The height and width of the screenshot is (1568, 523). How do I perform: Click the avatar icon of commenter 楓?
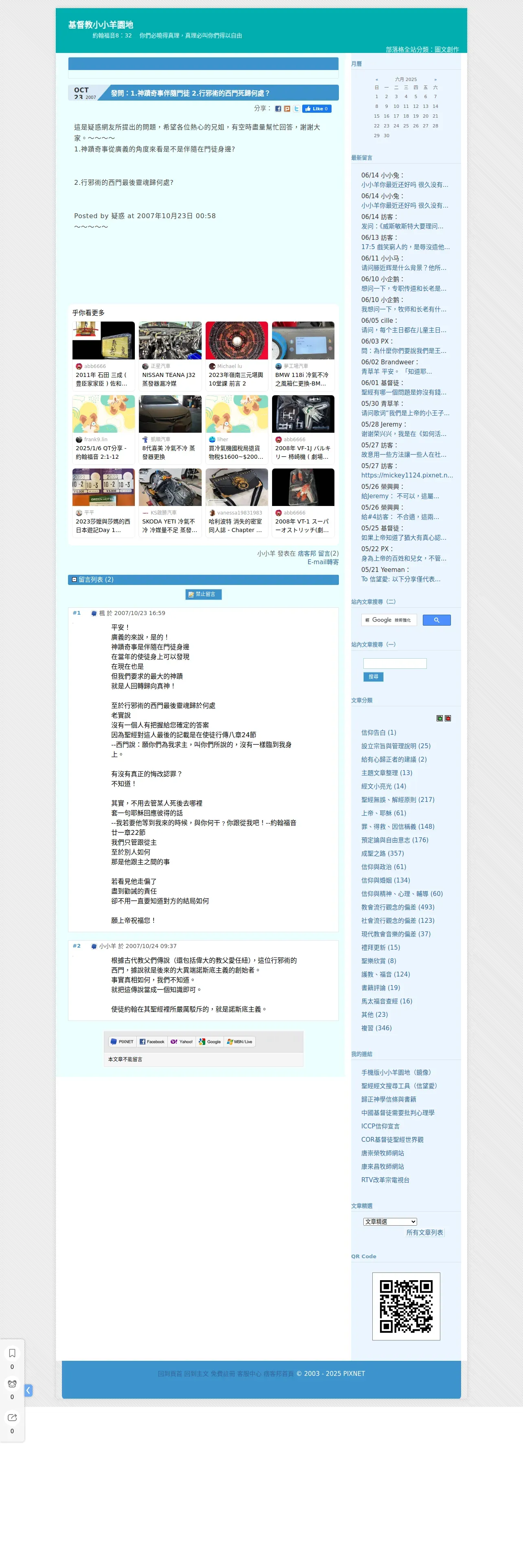pyautogui.click(x=94, y=613)
